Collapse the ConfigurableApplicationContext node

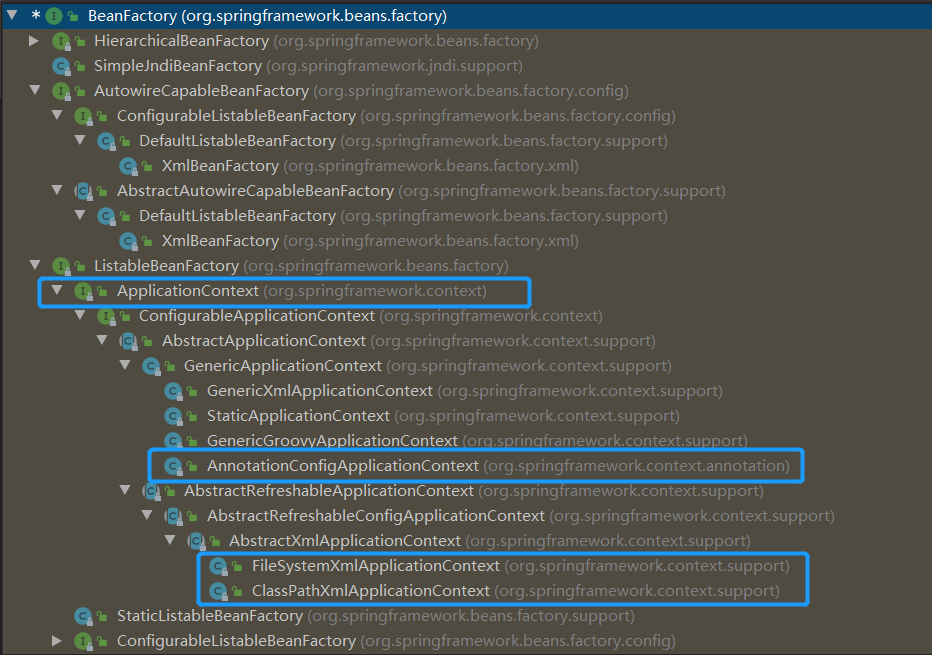(80, 315)
